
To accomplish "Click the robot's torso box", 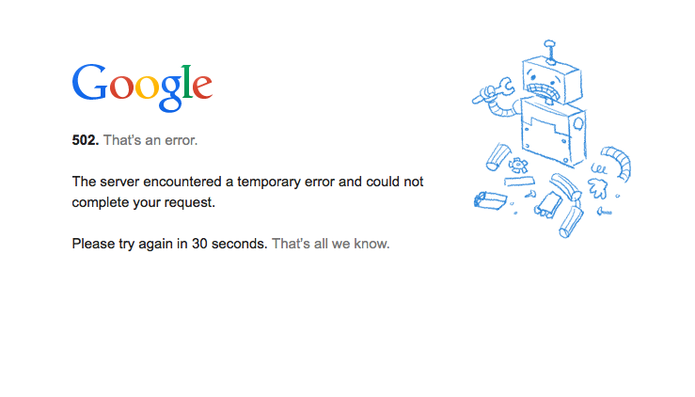I will coord(554,132).
